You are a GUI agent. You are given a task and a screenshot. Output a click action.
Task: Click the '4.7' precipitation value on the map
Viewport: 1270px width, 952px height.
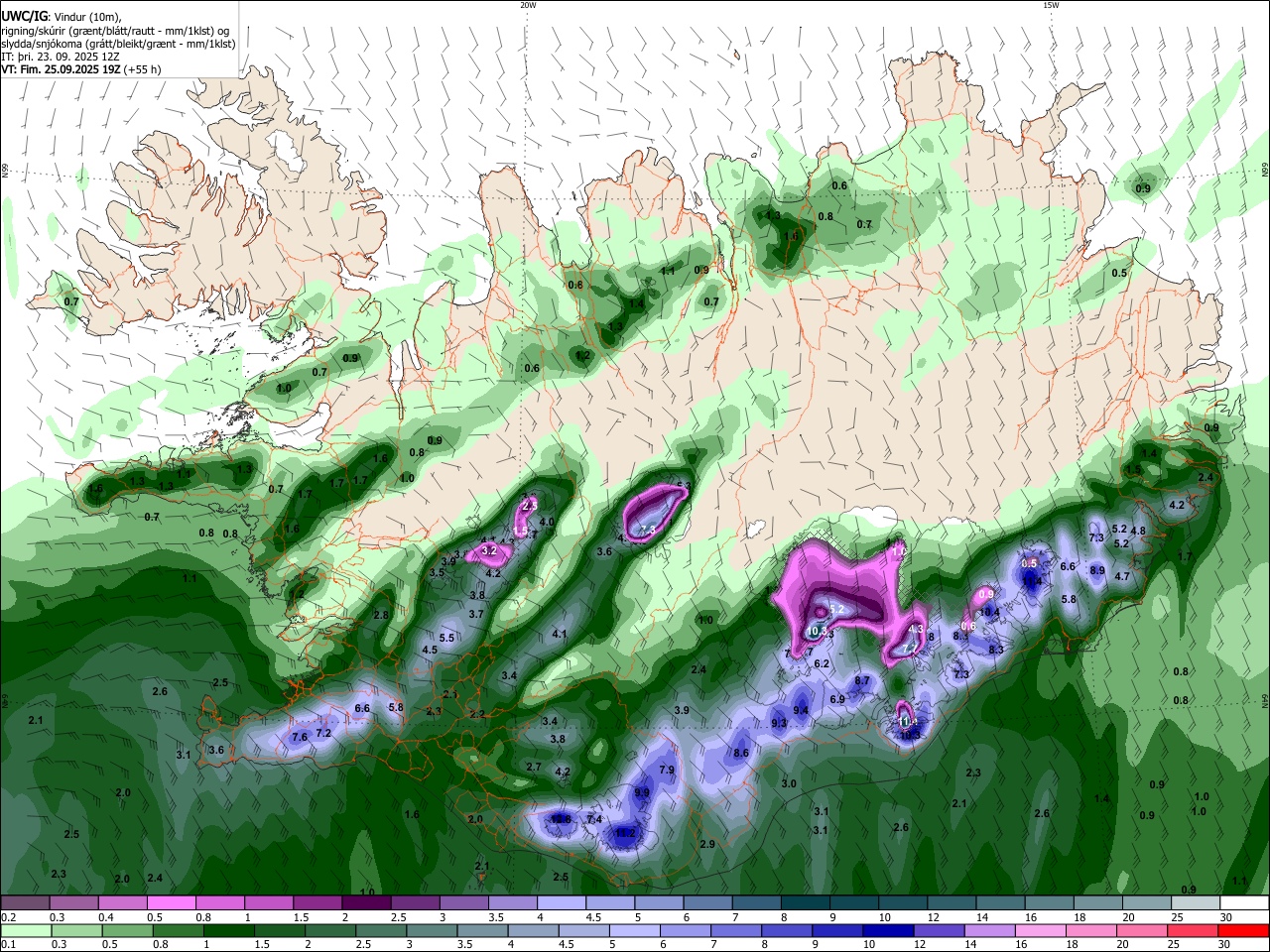[1122, 576]
